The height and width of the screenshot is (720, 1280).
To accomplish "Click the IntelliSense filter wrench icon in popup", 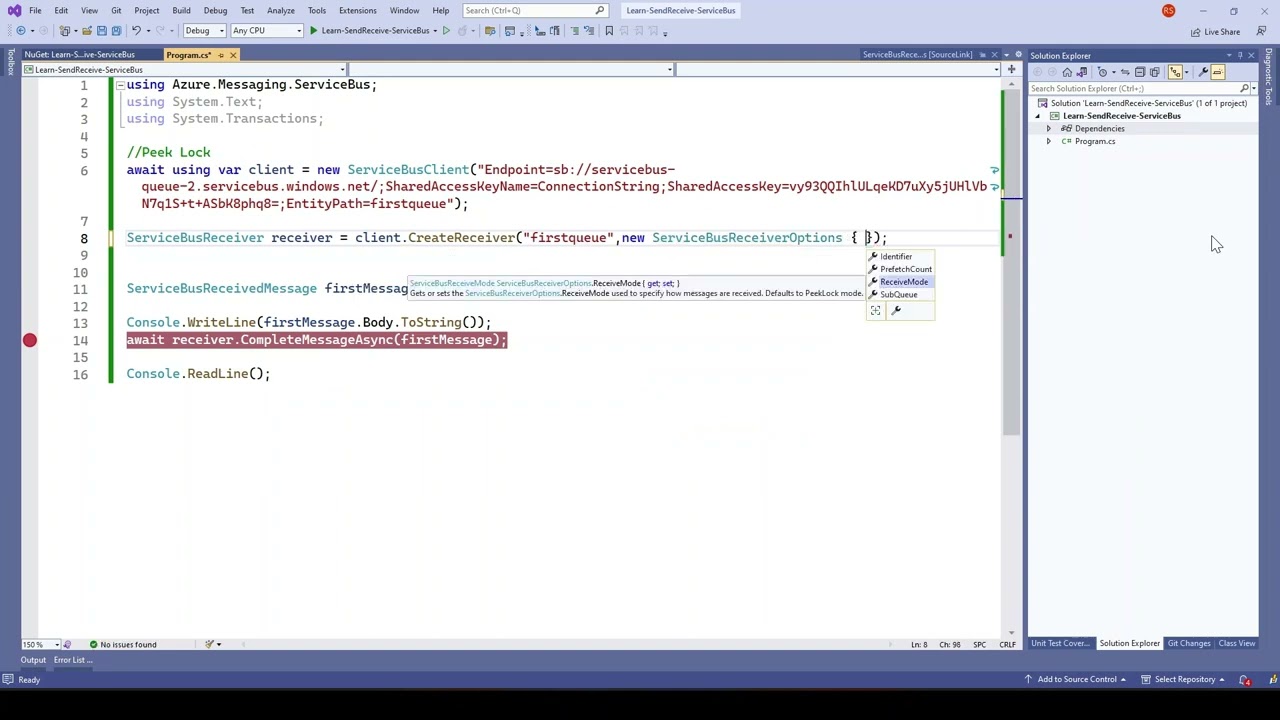I will [896, 311].
